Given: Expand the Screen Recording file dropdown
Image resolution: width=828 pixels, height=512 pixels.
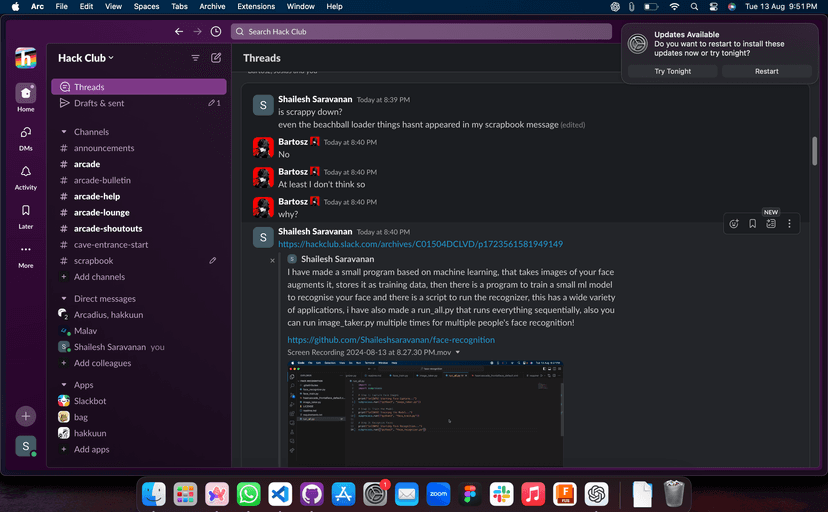Looking at the screenshot, I should 458,352.
